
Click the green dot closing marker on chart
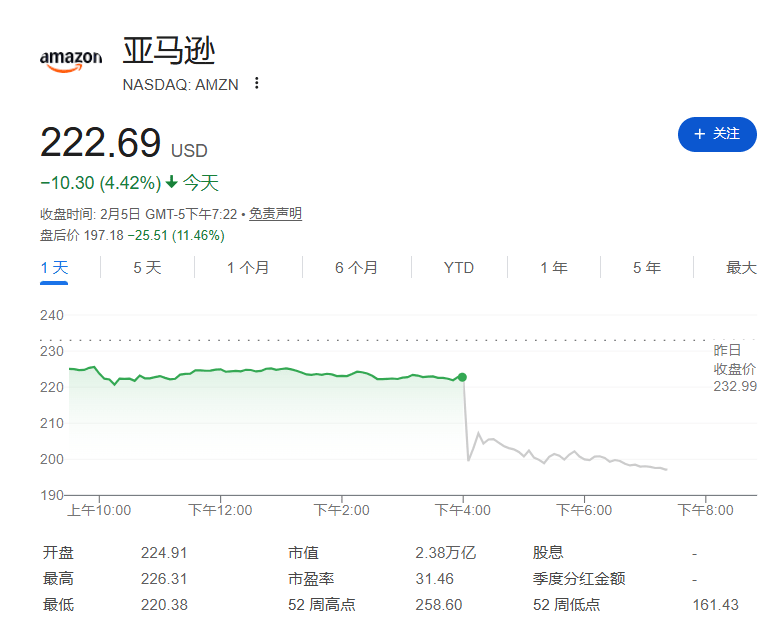462,377
